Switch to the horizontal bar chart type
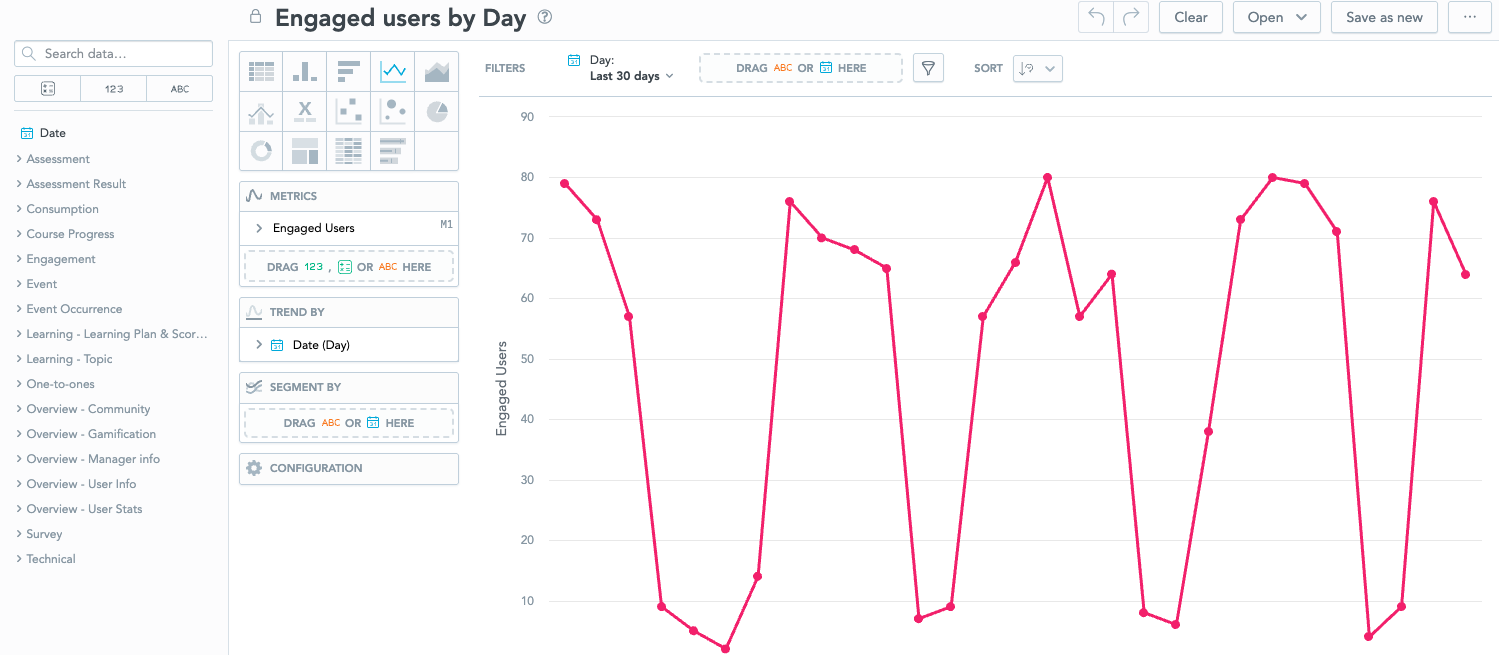Screen dimensions: 1499x655 [349, 70]
